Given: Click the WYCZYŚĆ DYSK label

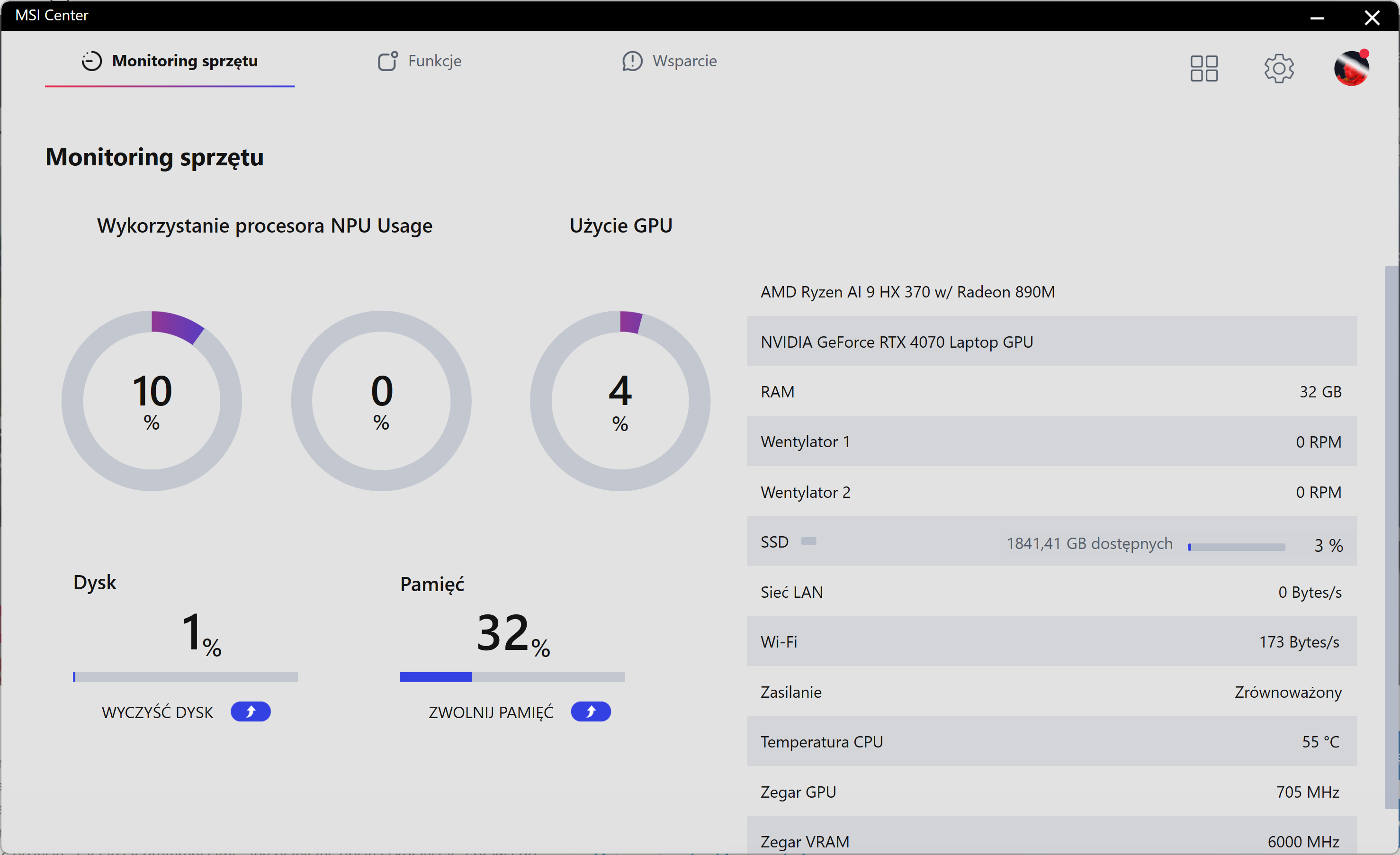Looking at the screenshot, I should [x=157, y=712].
